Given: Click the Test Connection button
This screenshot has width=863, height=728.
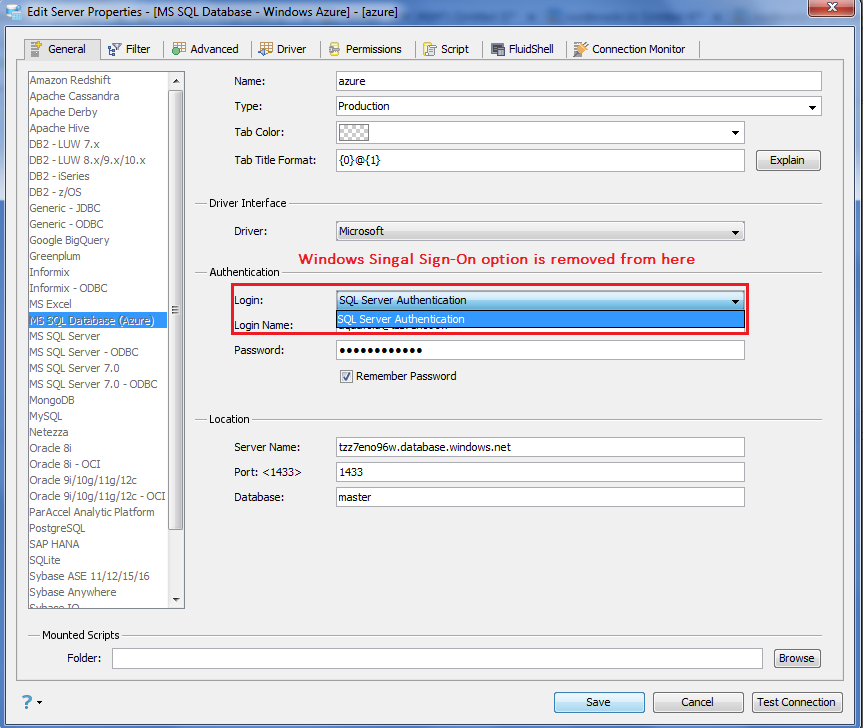Looking at the screenshot, I should pos(796,702).
